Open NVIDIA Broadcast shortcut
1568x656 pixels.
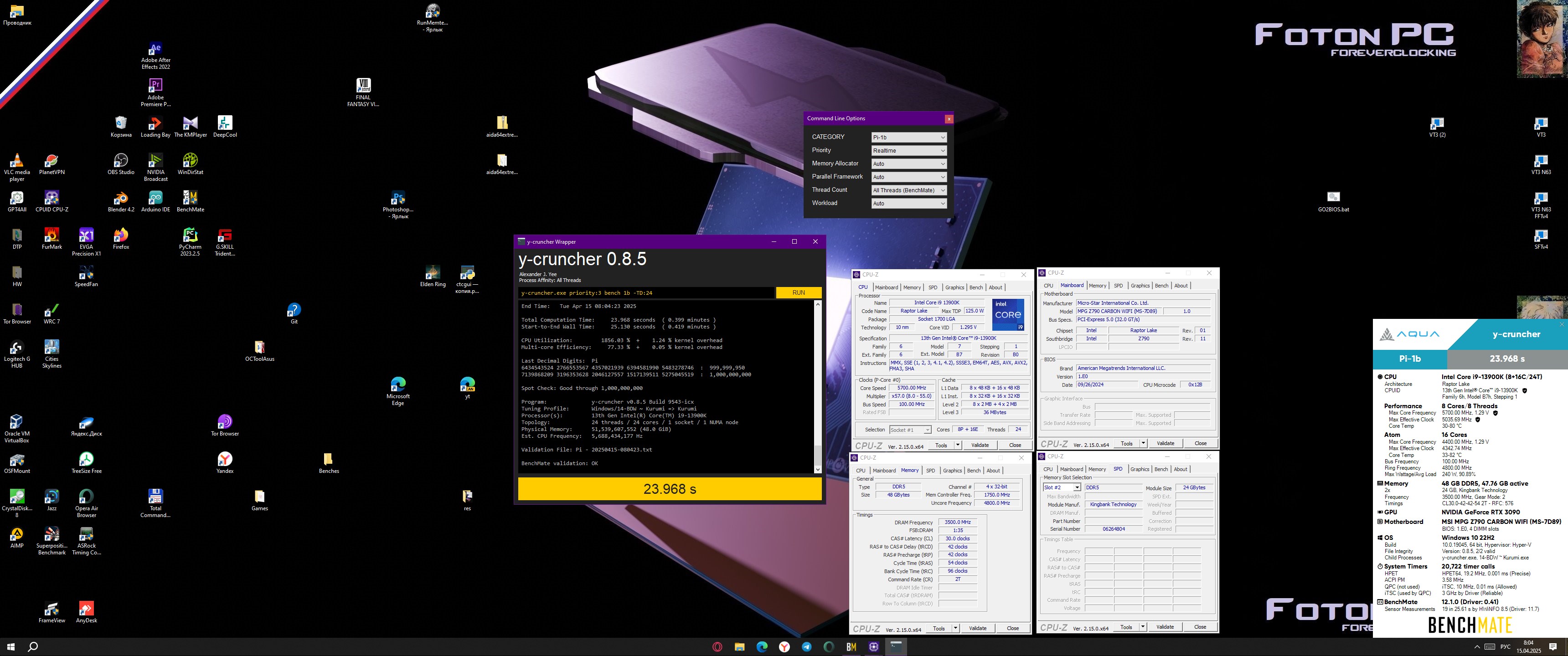[x=156, y=167]
